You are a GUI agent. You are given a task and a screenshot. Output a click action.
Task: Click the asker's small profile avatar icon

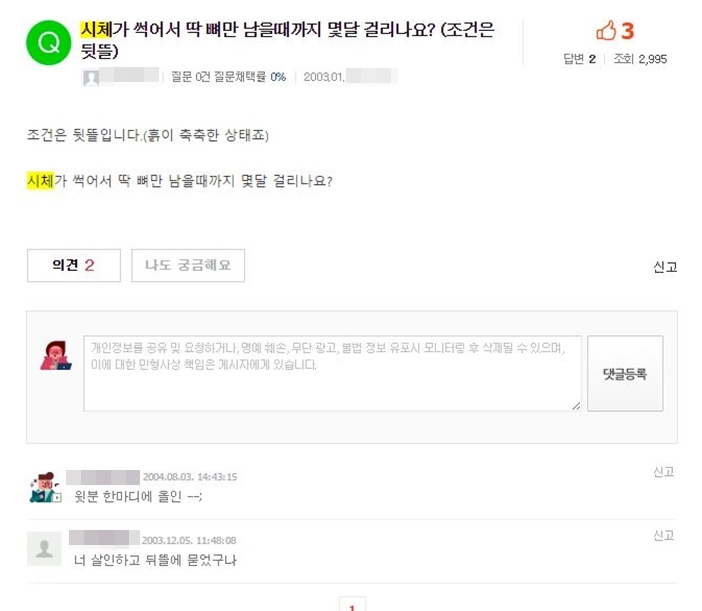click(x=91, y=77)
